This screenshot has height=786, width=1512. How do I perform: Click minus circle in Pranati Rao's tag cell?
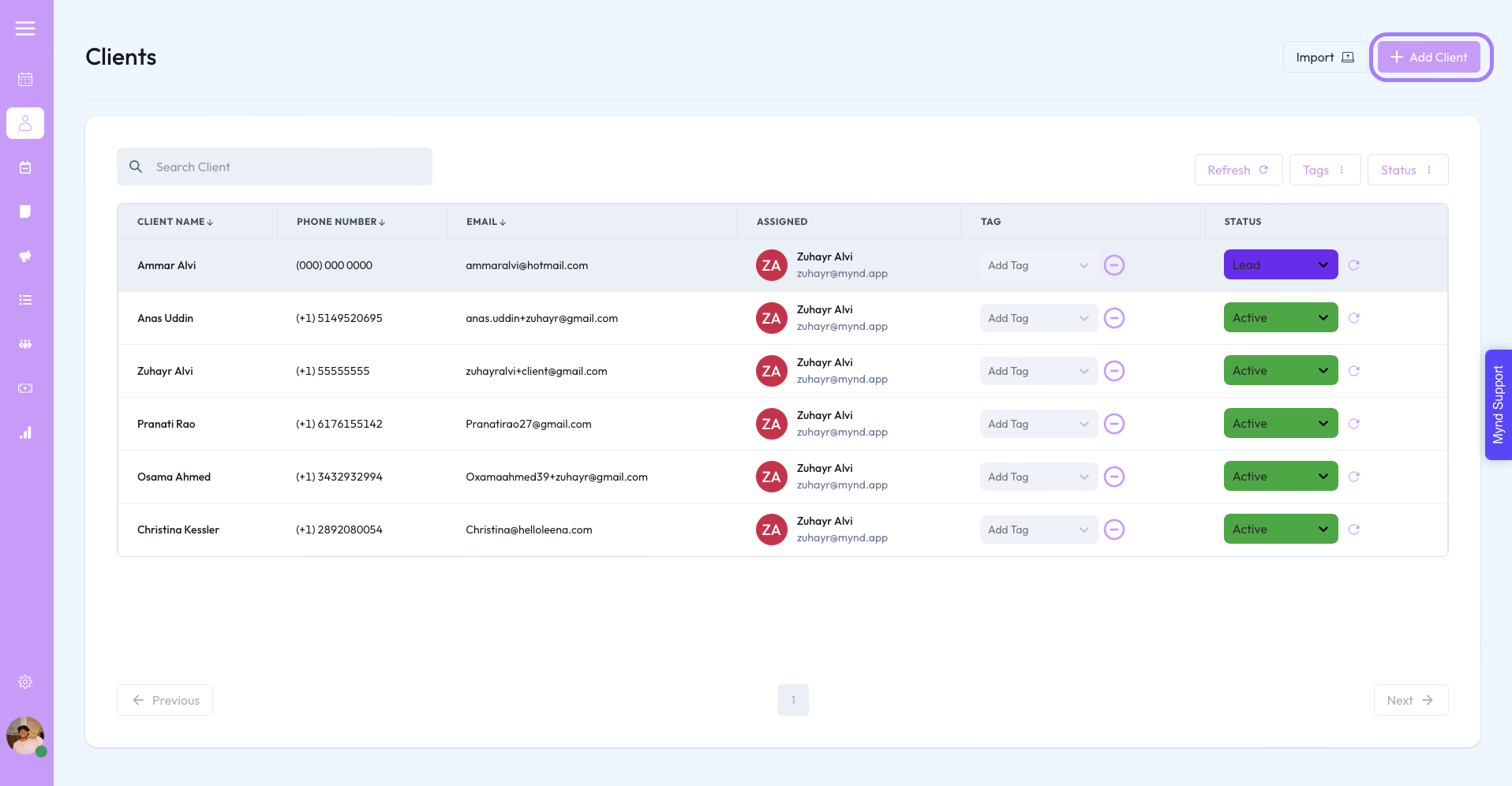click(x=1114, y=424)
